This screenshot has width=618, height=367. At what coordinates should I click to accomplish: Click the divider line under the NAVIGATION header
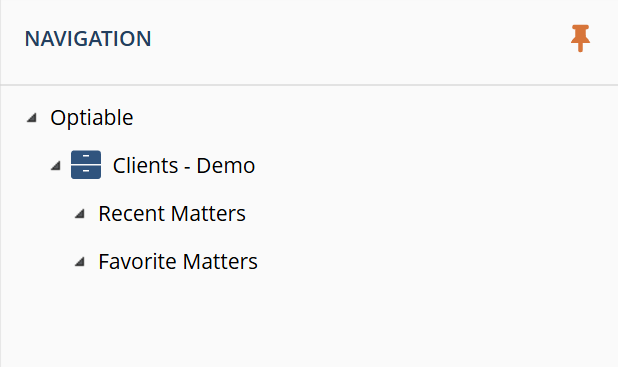pyautogui.click(x=309, y=85)
